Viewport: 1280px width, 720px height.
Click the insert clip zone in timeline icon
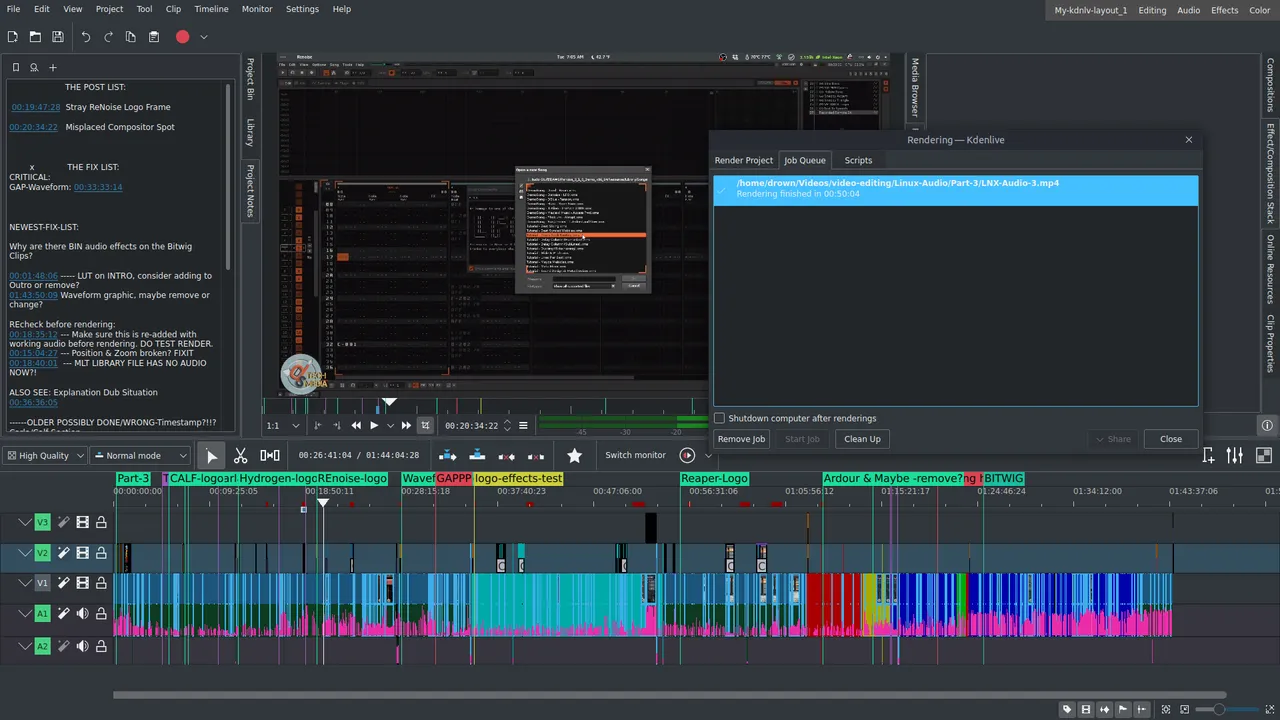click(x=448, y=455)
